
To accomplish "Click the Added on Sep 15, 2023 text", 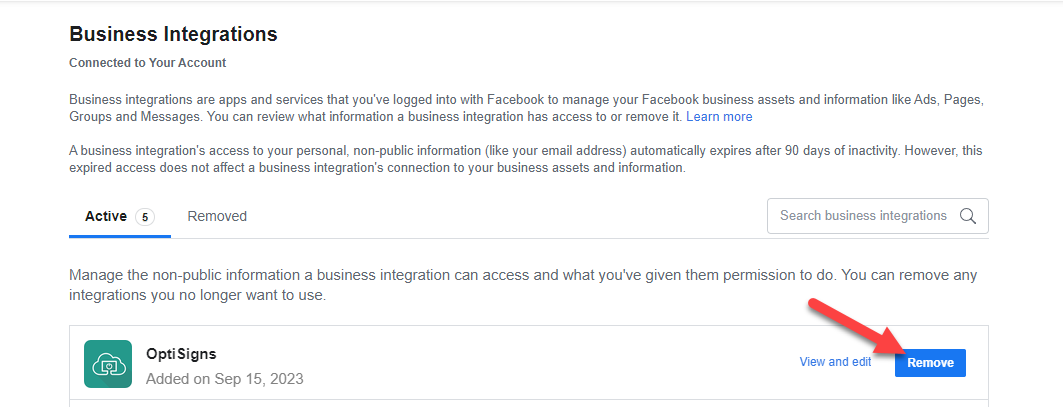I will pos(224,379).
